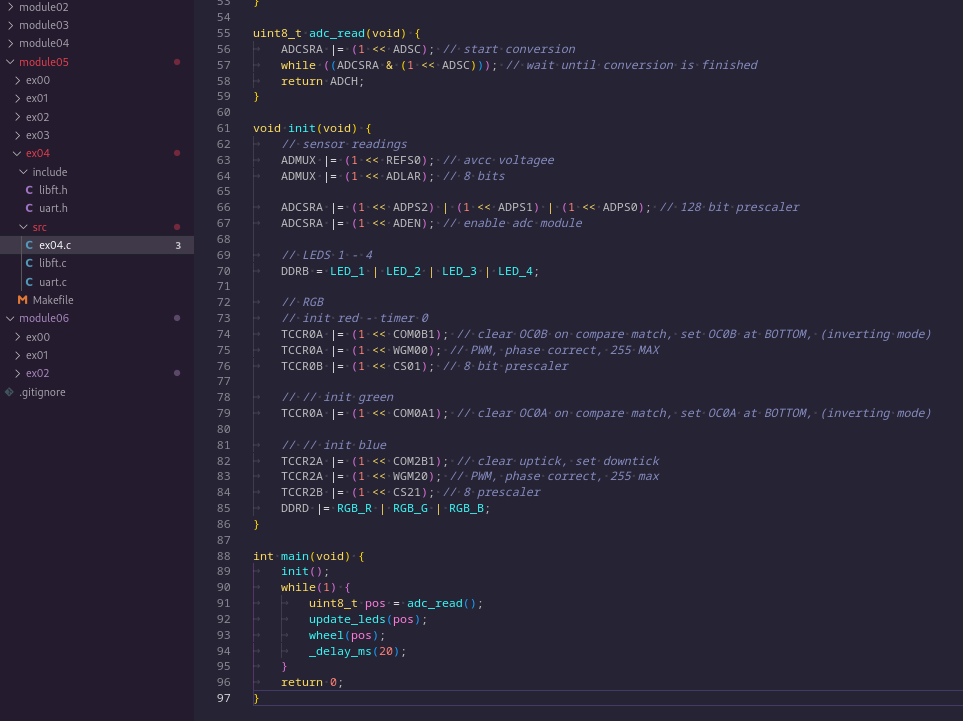
Task: Select the module06 folder label
Action: (x=44, y=318)
